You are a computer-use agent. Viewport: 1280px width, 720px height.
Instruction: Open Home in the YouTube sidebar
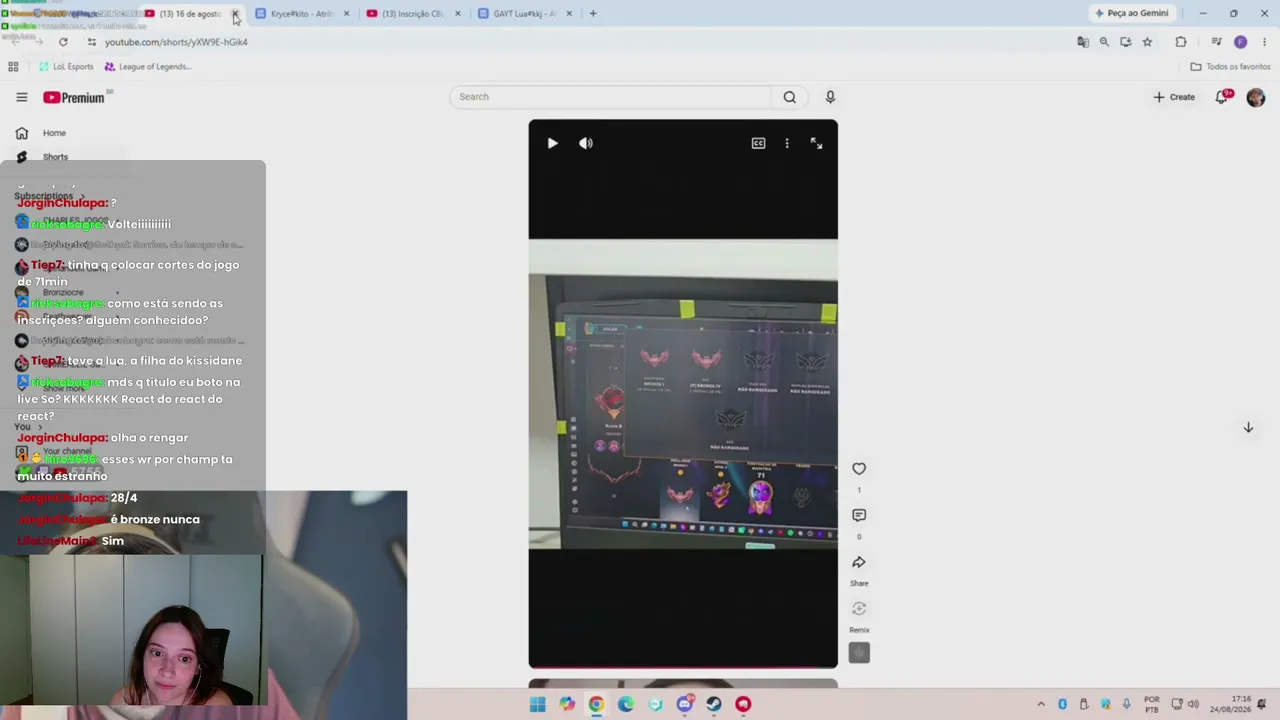(x=54, y=133)
